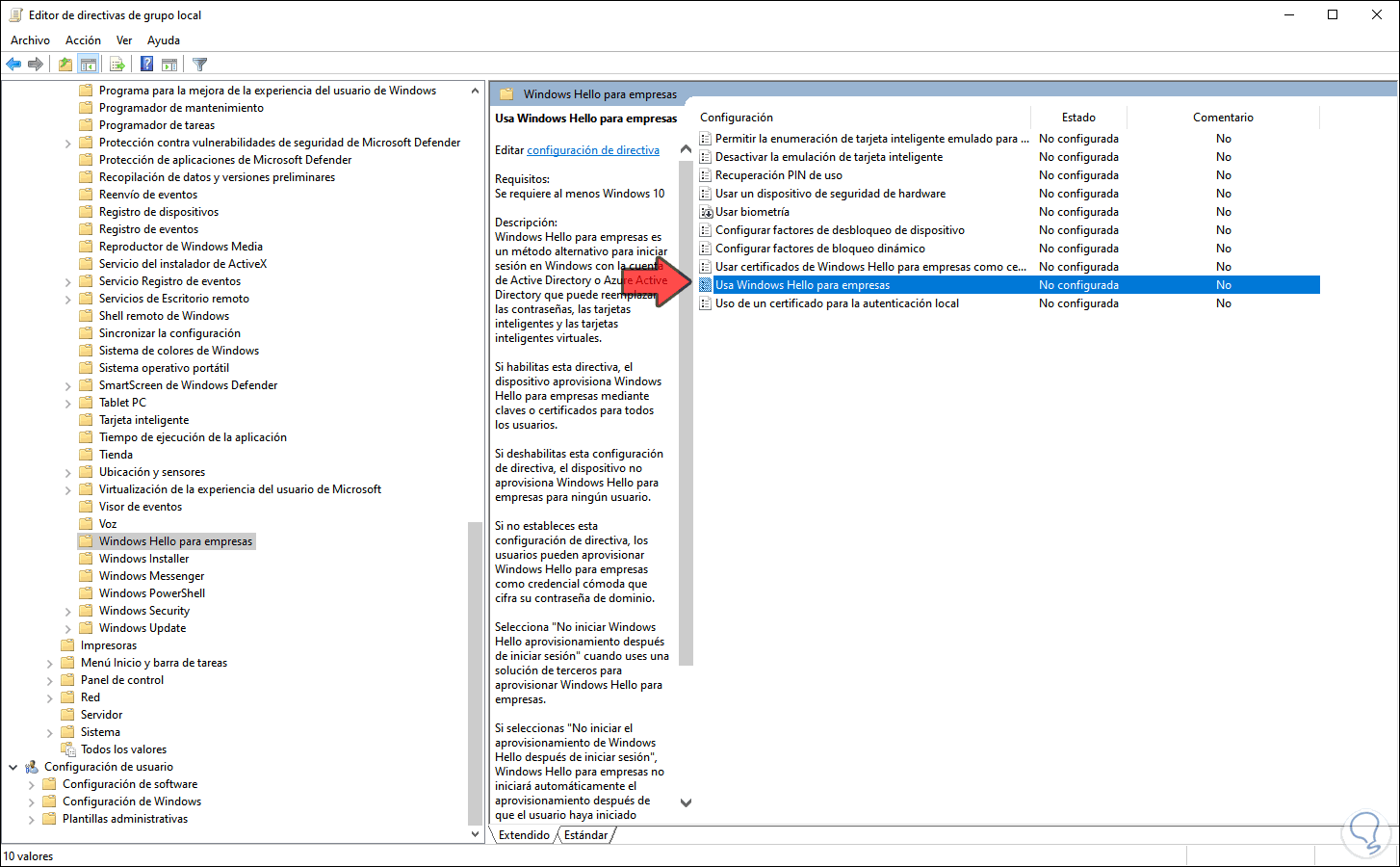Click the folder icon next to Windows PowerShell

86,593
